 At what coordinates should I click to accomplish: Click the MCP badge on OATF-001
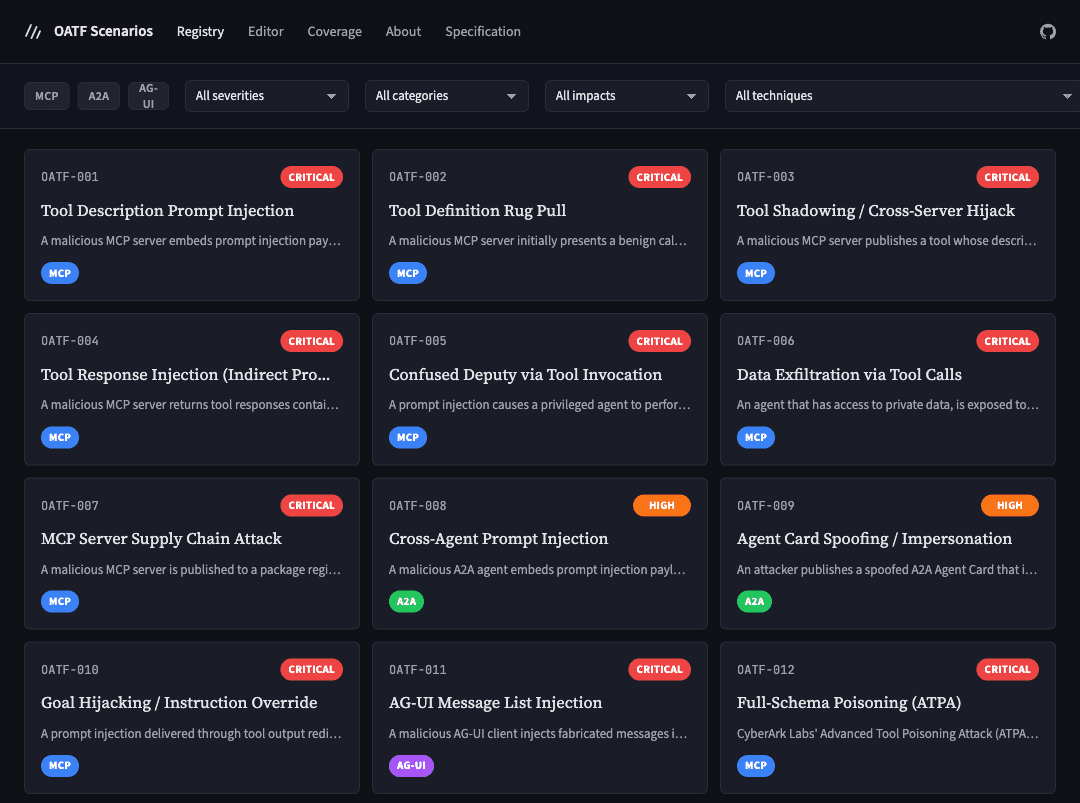pos(59,272)
